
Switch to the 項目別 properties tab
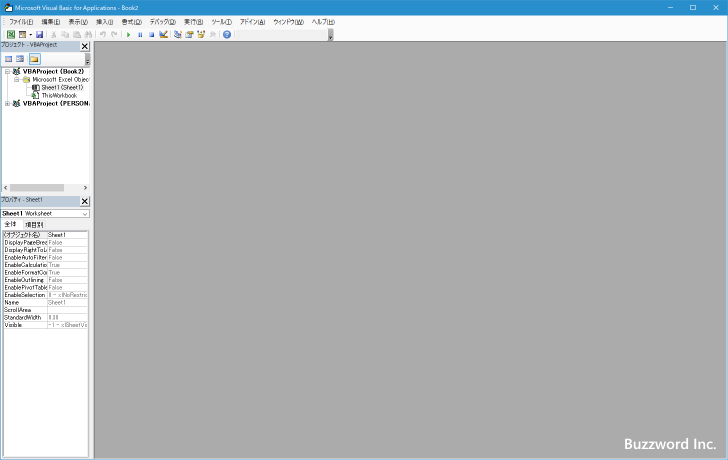[34, 225]
